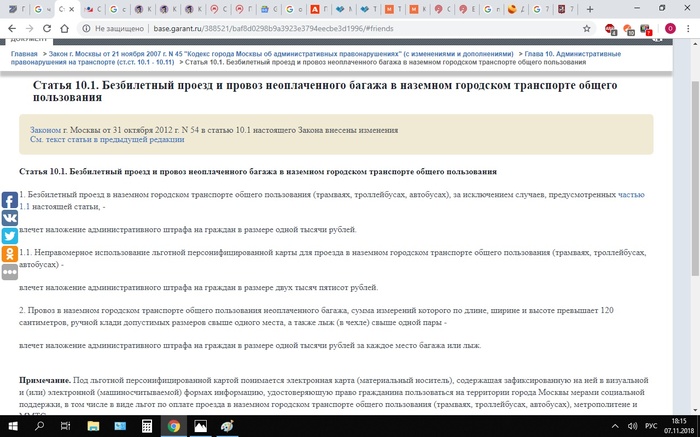
Task: Click the Twitter share icon
Action: [9, 235]
